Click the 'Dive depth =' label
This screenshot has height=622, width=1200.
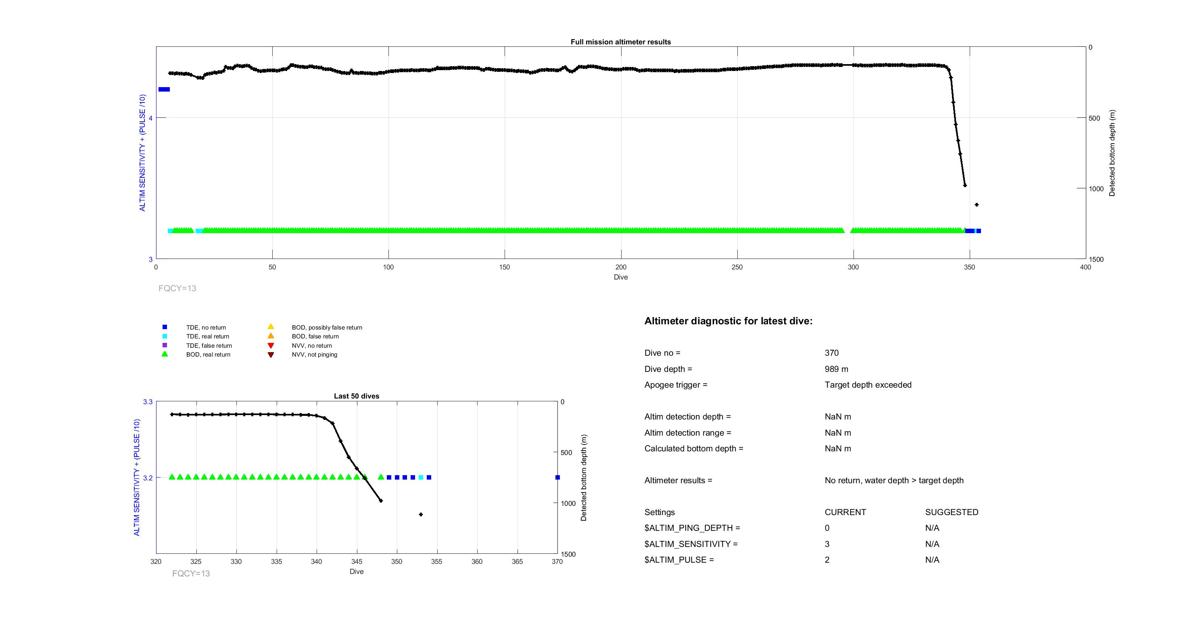point(669,369)
